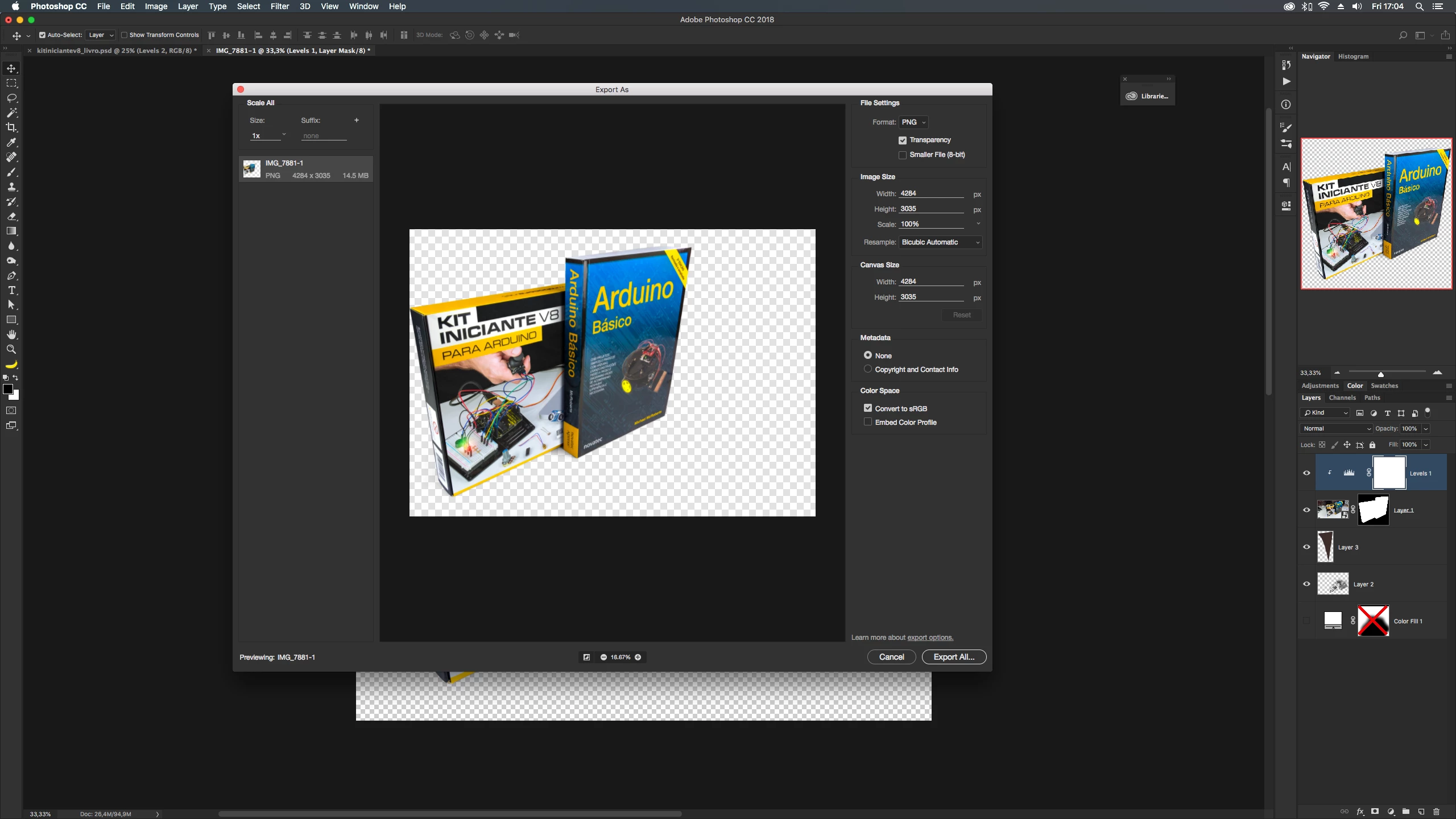The width and height of the screenshot is (1456, 819).
Task: Select the Type tool
Action: [11, 291]
